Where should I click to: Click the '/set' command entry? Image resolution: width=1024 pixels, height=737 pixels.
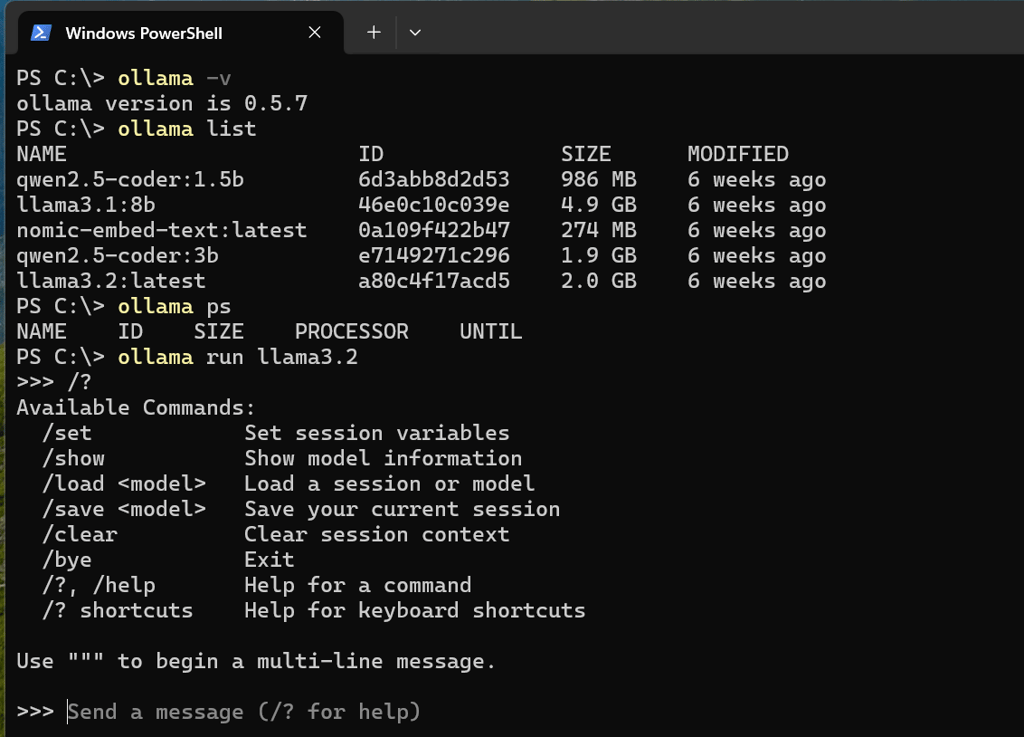click(67, 433)
